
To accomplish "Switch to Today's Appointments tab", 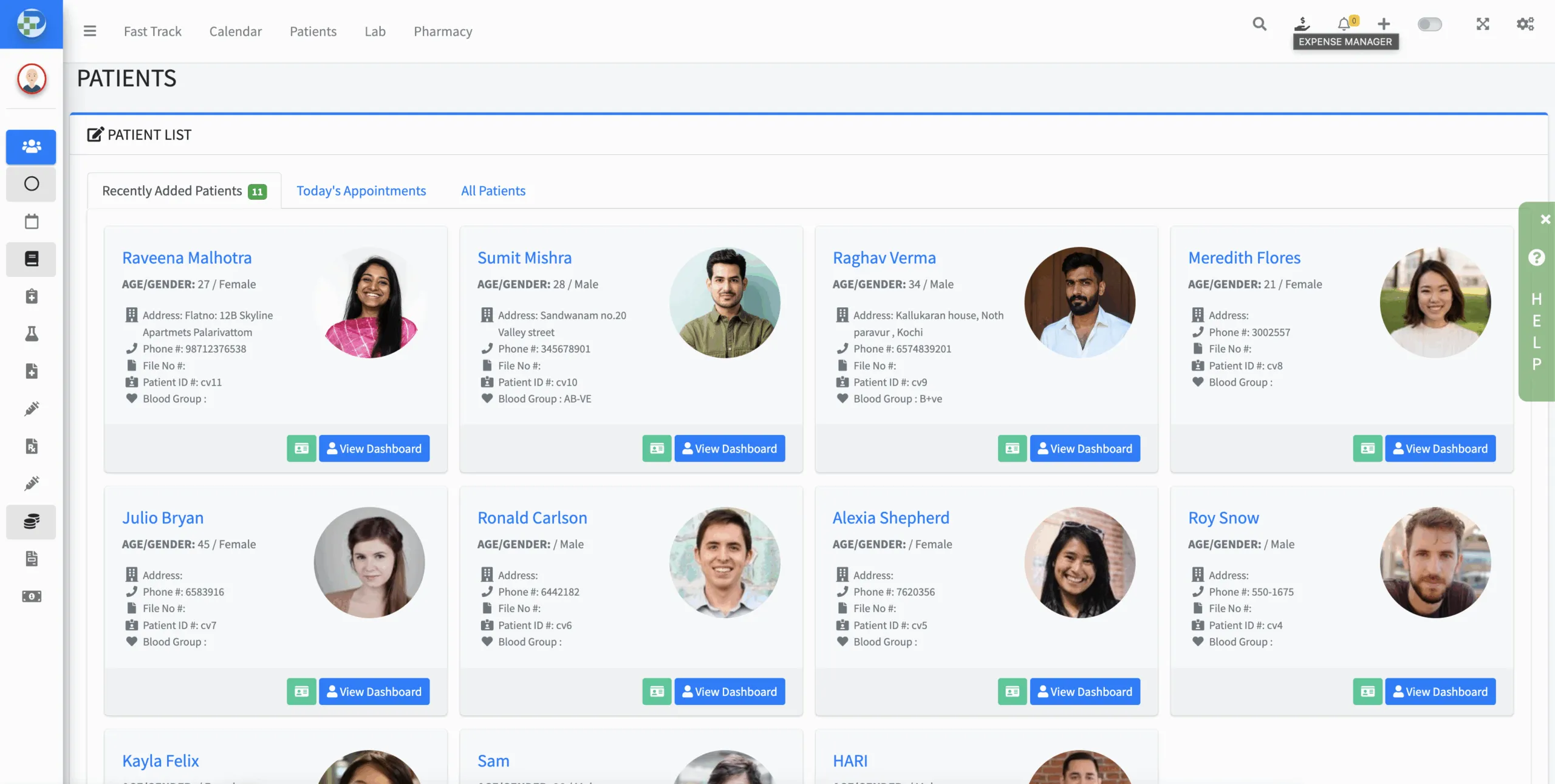I will tap(361, 191).
